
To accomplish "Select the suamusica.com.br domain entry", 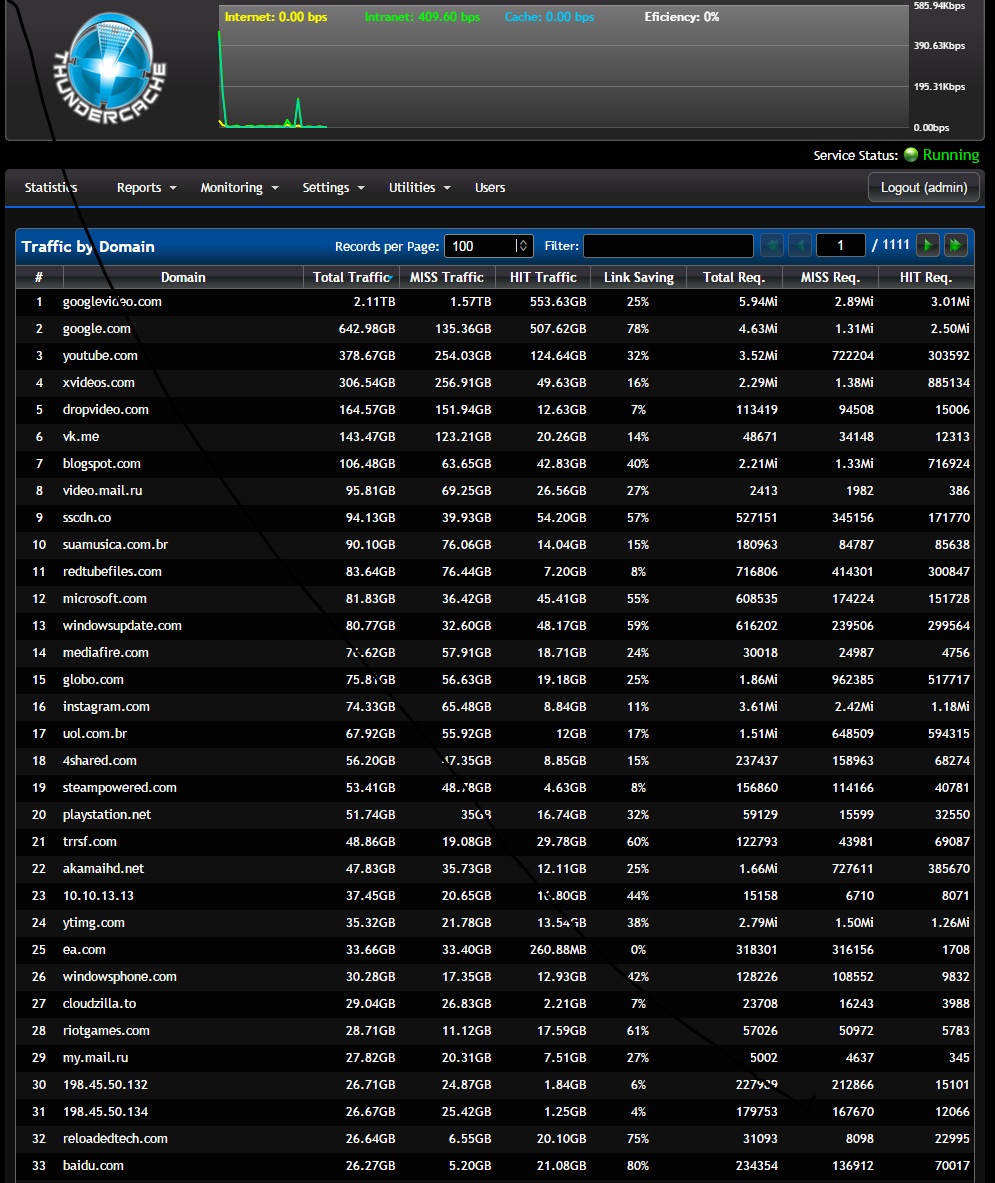I will click(x=115, y=545).
